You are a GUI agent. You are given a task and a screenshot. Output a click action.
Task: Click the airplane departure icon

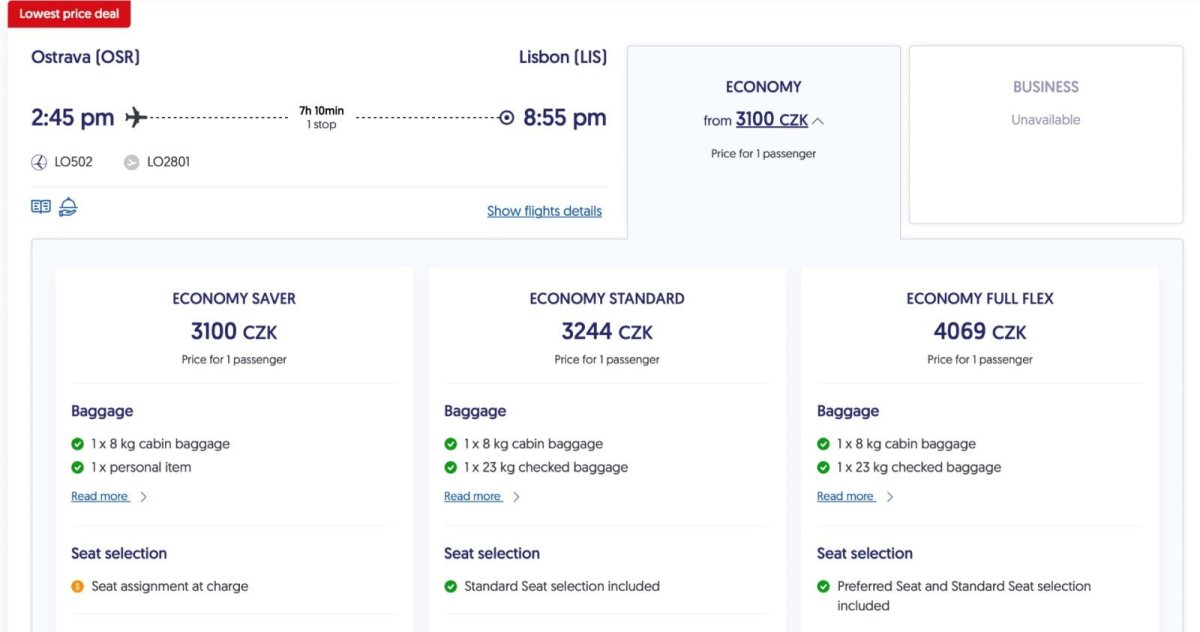coord(136,118)
